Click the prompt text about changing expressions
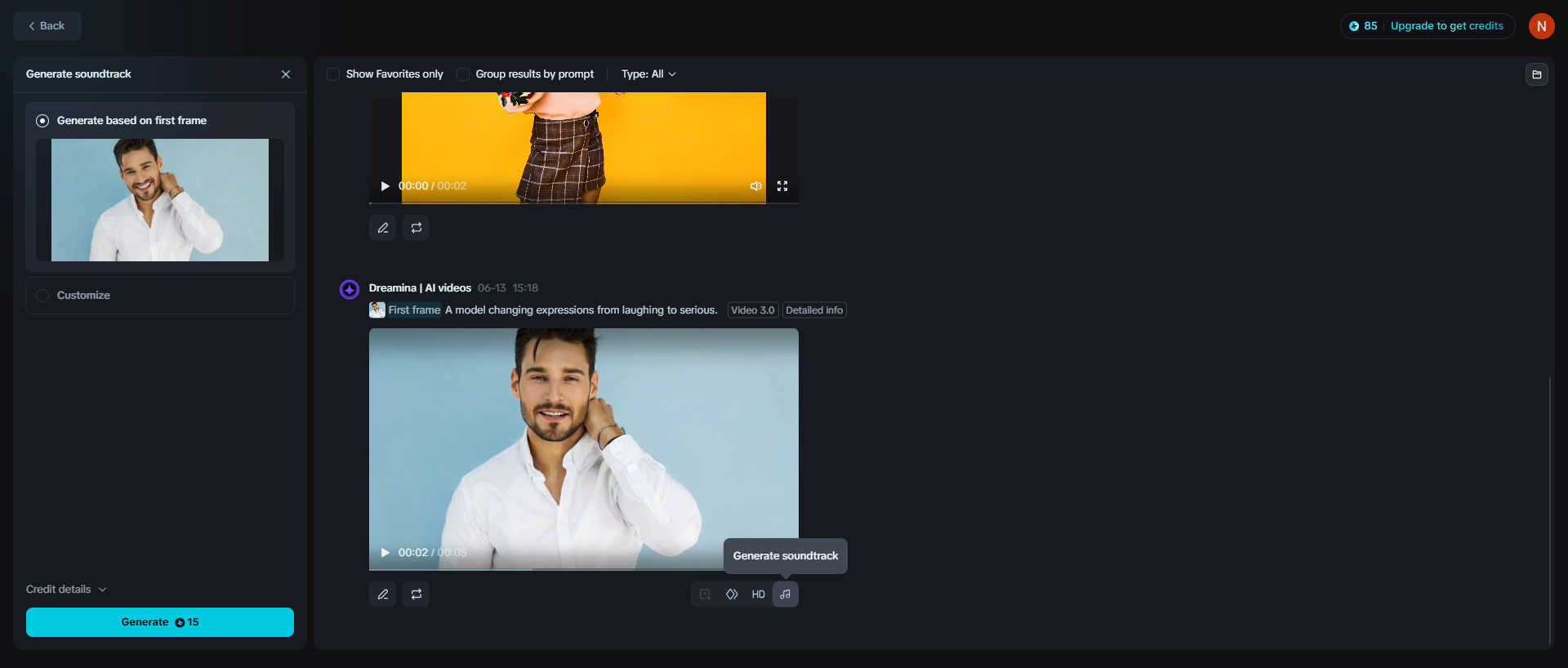The height and width of the screenshot is (668, 1568). point(581,310)
